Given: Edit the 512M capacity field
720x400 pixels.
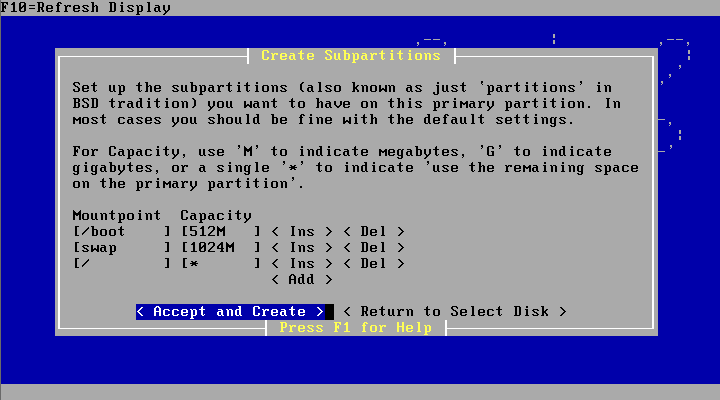Looking at the screenshot, I should (220, 231).
